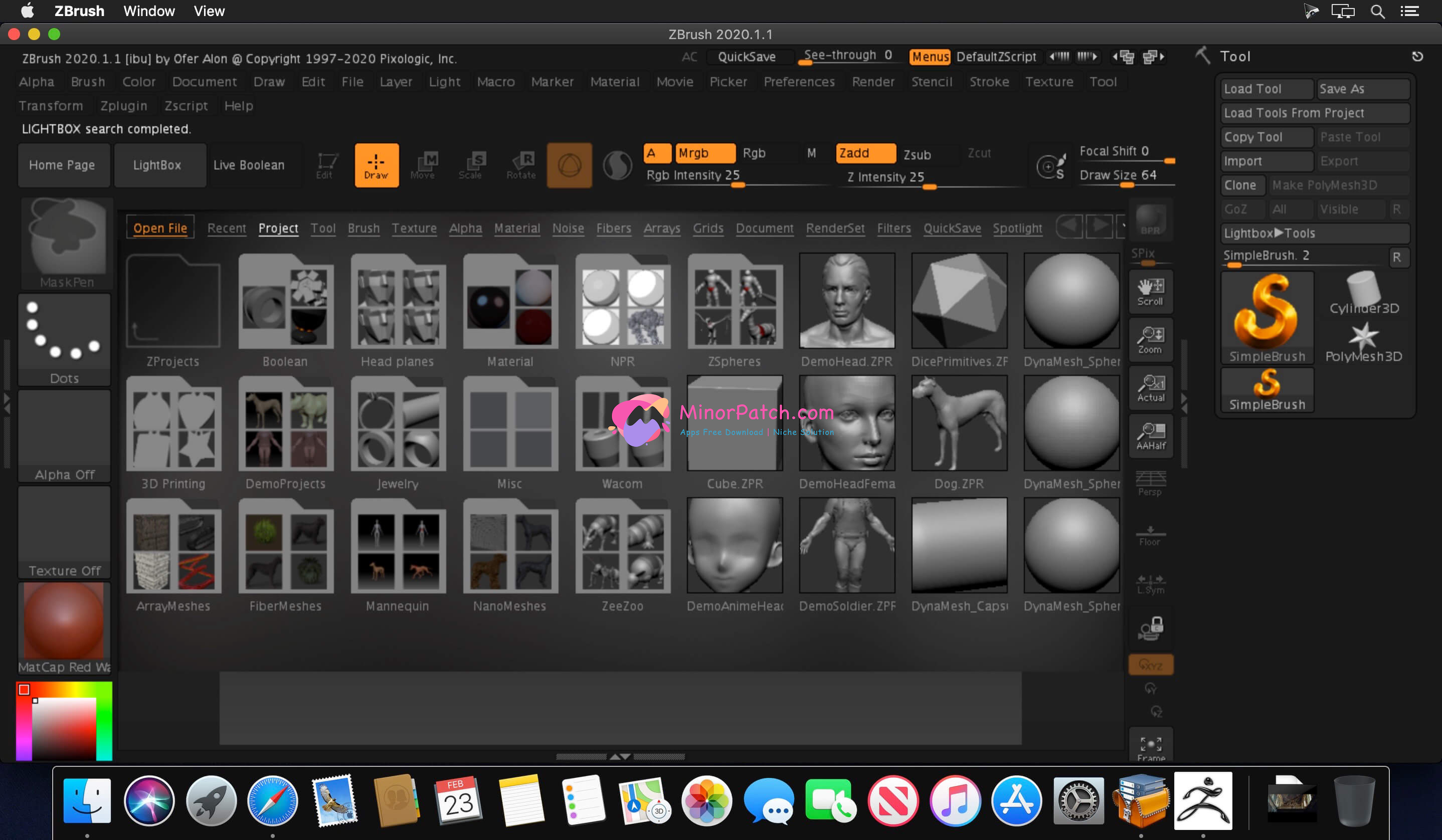Open the Menus dropdown selector

927,56
